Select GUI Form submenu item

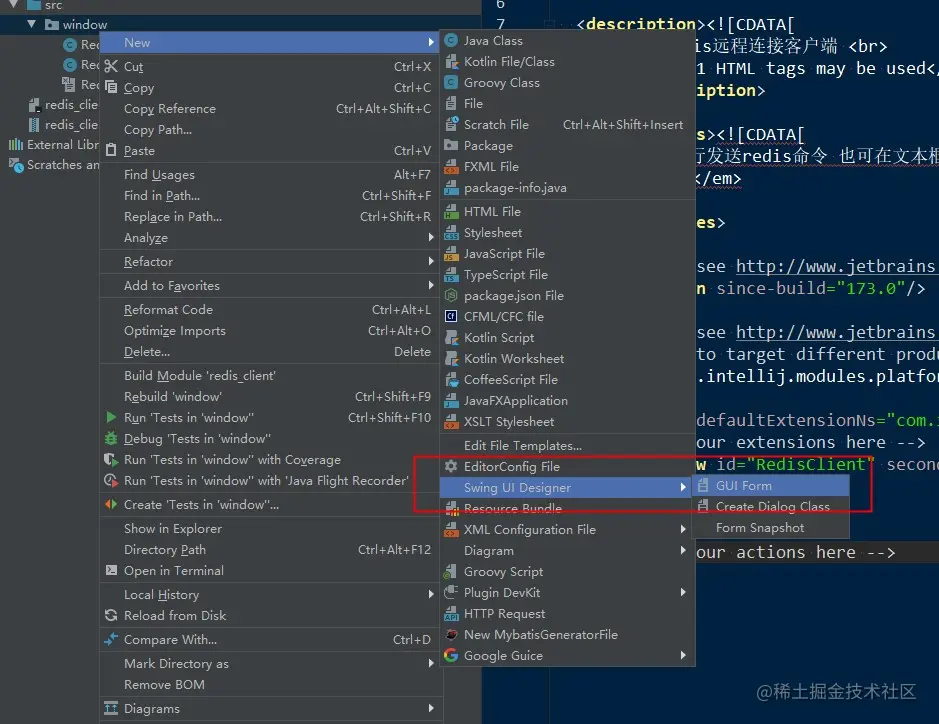[770, 486]
